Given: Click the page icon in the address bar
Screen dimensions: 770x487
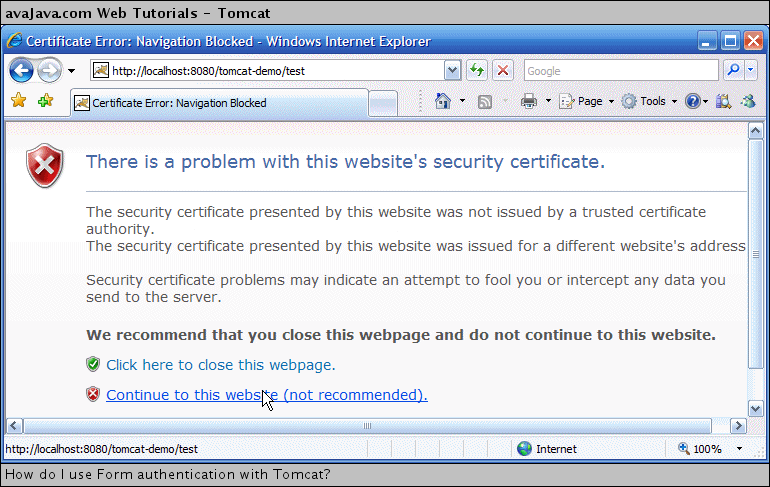Looking at the screenshot, I should [x=101, y=70].
